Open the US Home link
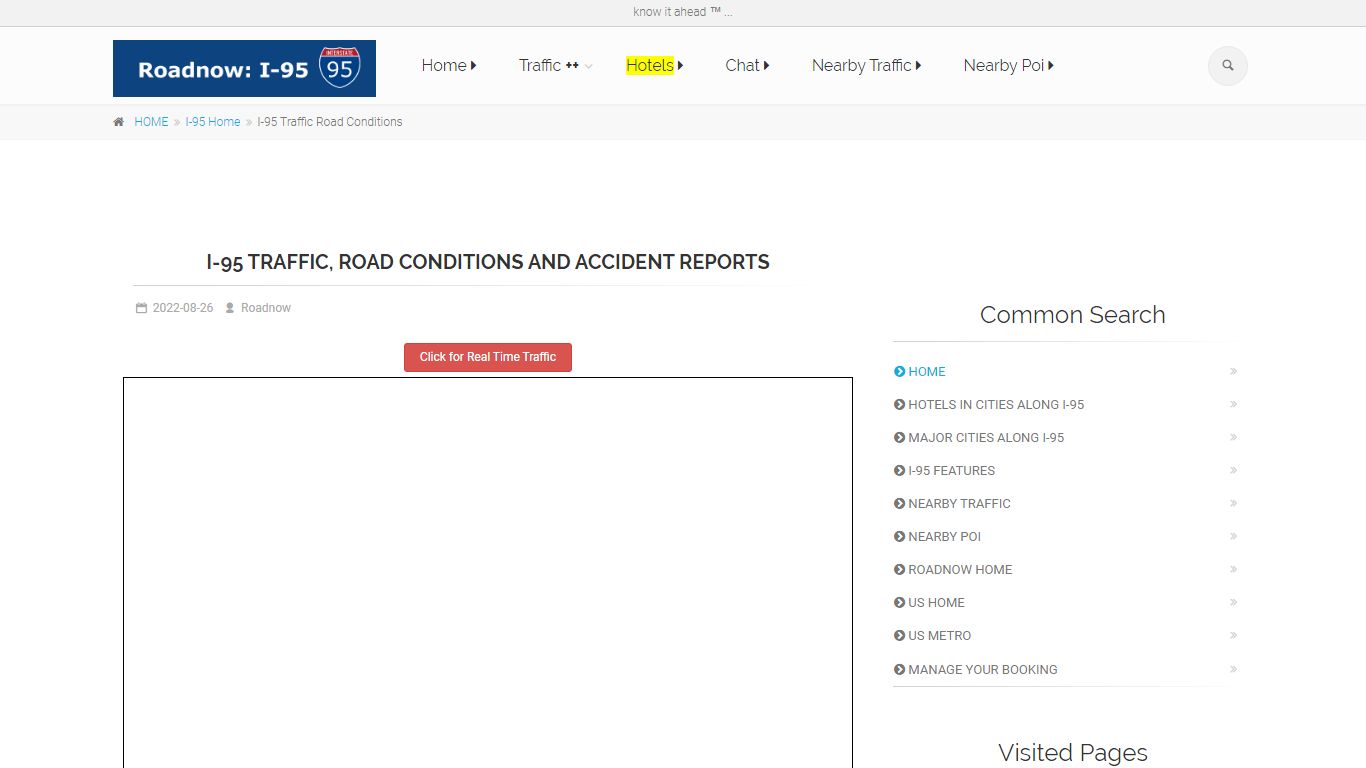Image resolution: width=1366 pixels, height=768 pixels. [936, 602]
